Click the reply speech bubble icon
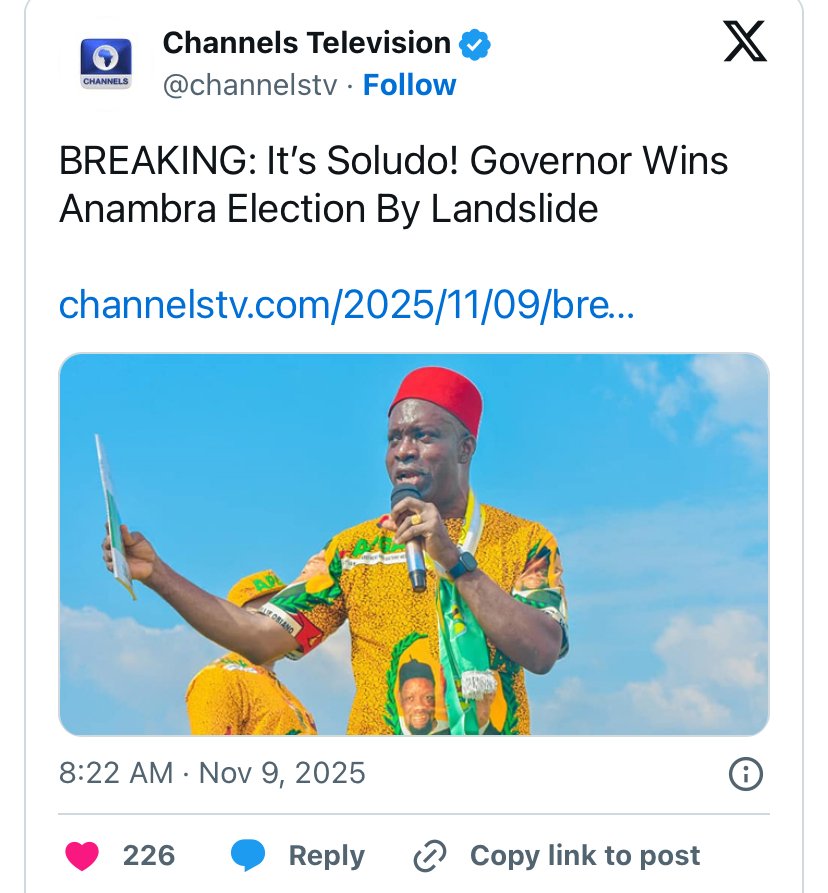The image size is (828, 893). 248,856
